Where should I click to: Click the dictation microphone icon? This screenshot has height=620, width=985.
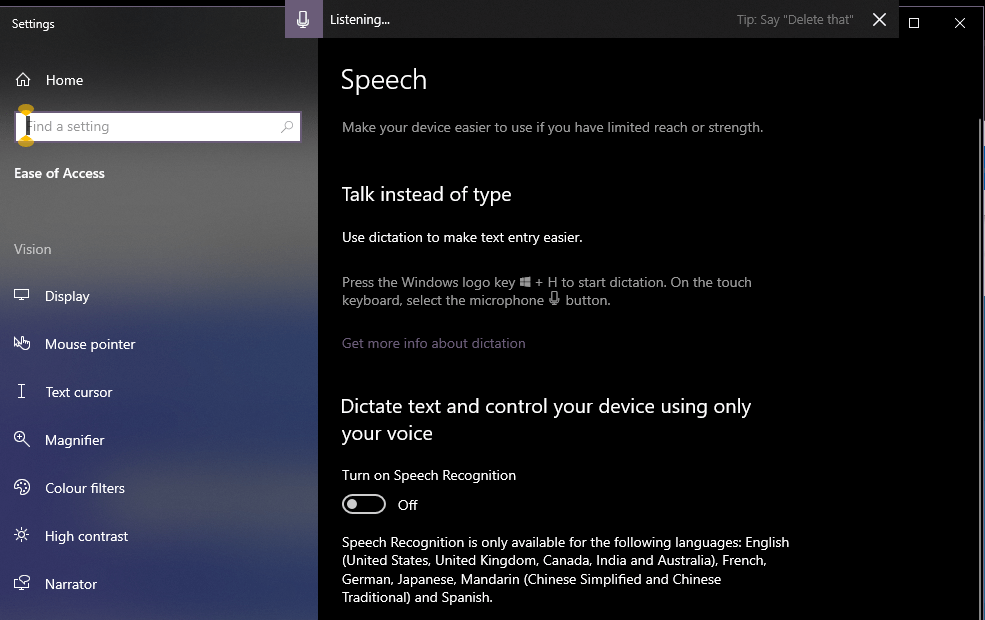click(303, 19)
